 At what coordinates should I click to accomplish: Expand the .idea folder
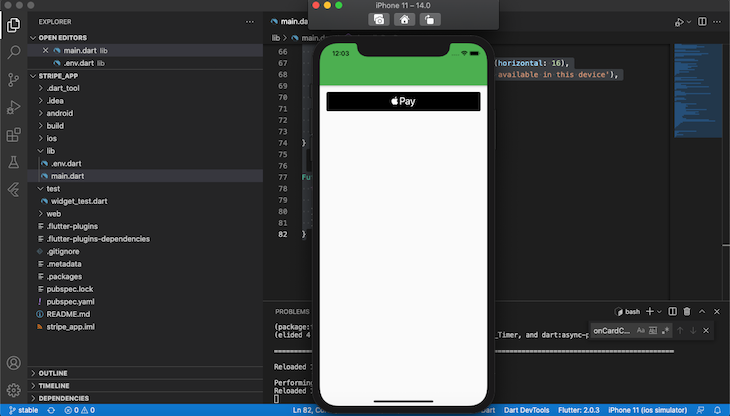55,101
